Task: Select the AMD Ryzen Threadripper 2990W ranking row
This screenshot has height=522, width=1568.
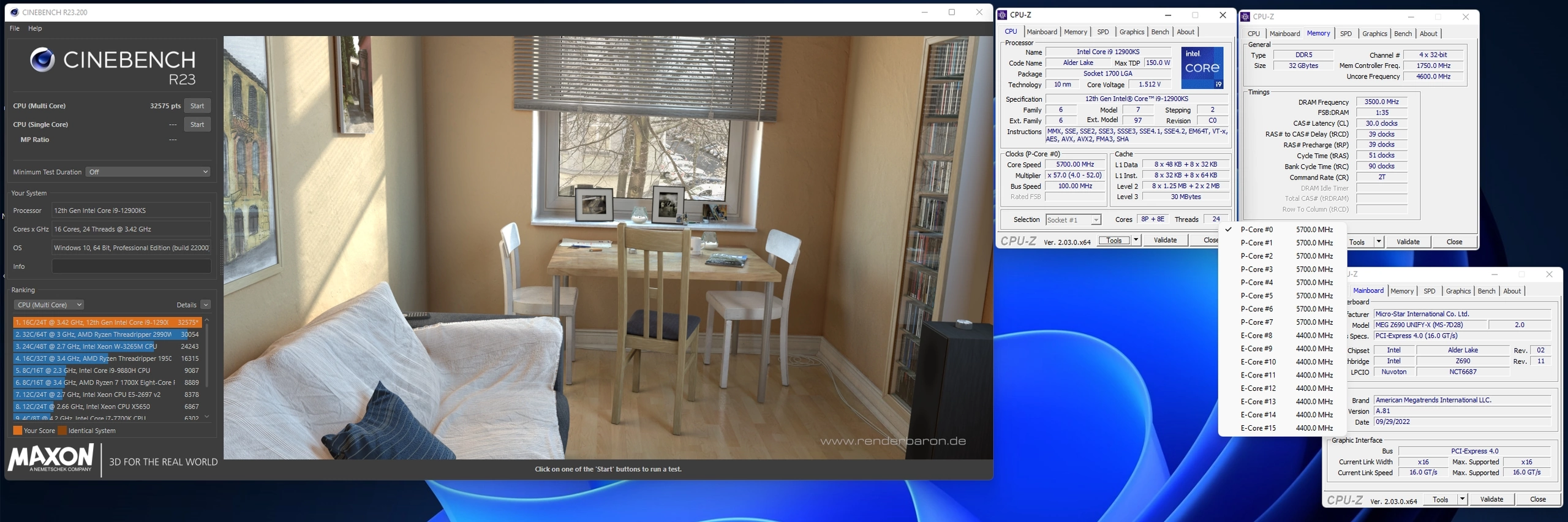Action: [108, 335]
